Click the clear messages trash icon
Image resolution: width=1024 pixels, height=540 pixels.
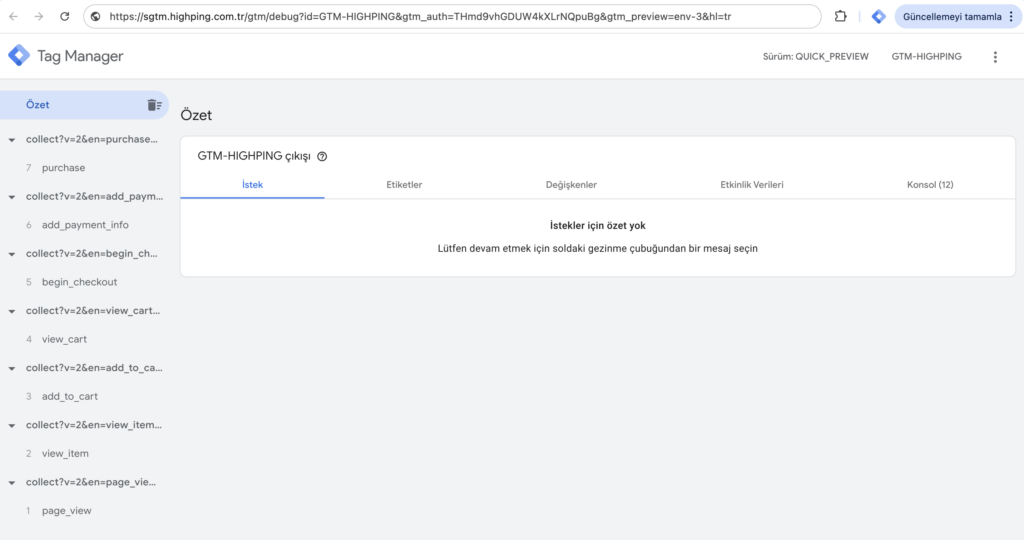point(154,105)
